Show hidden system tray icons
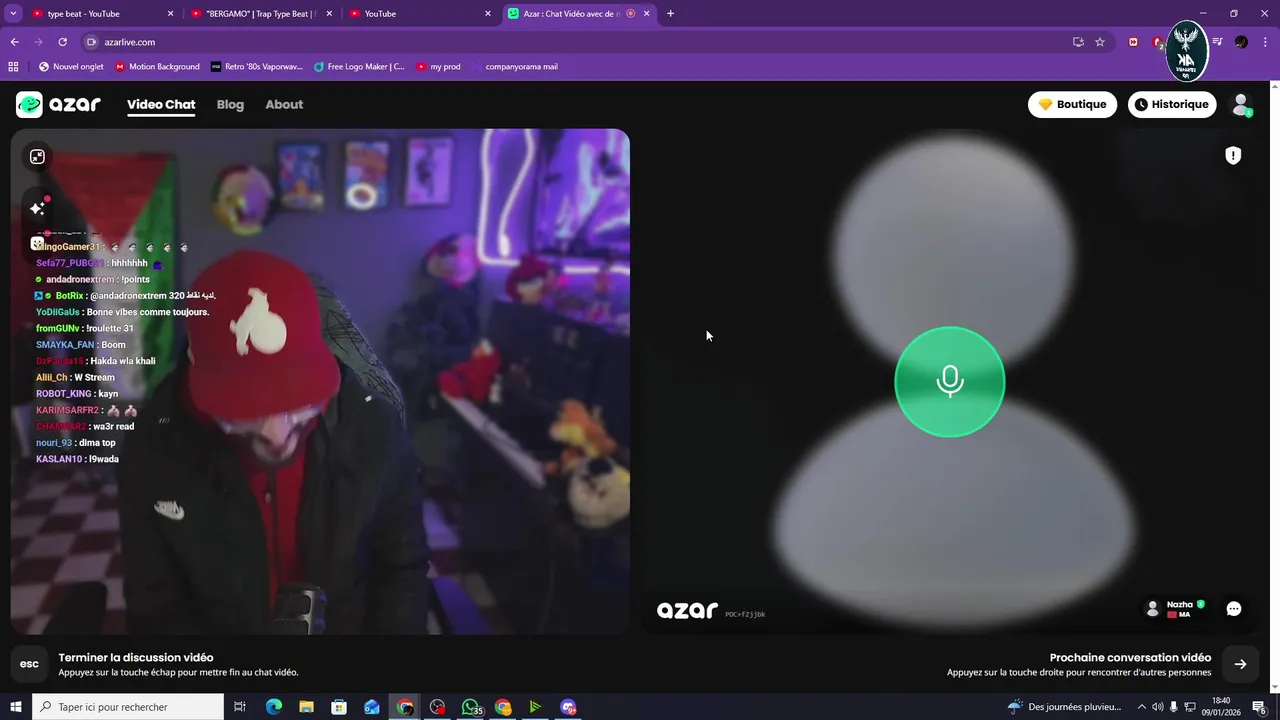 1142,707
